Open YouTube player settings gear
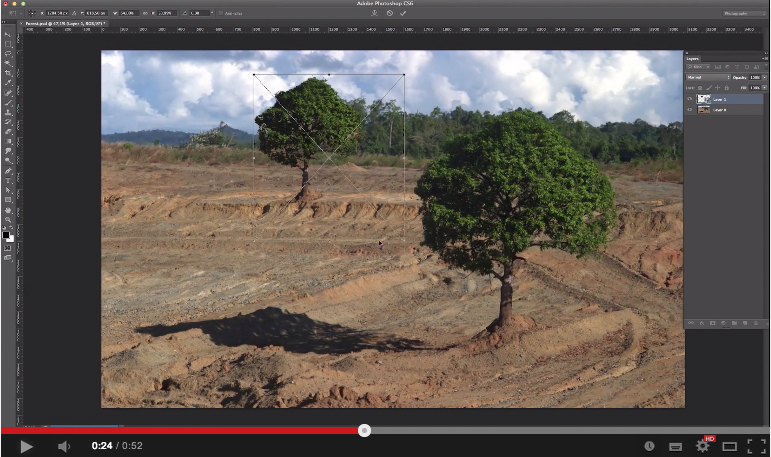The width and height of the screenshot is (771, 457). coord(703,446)
